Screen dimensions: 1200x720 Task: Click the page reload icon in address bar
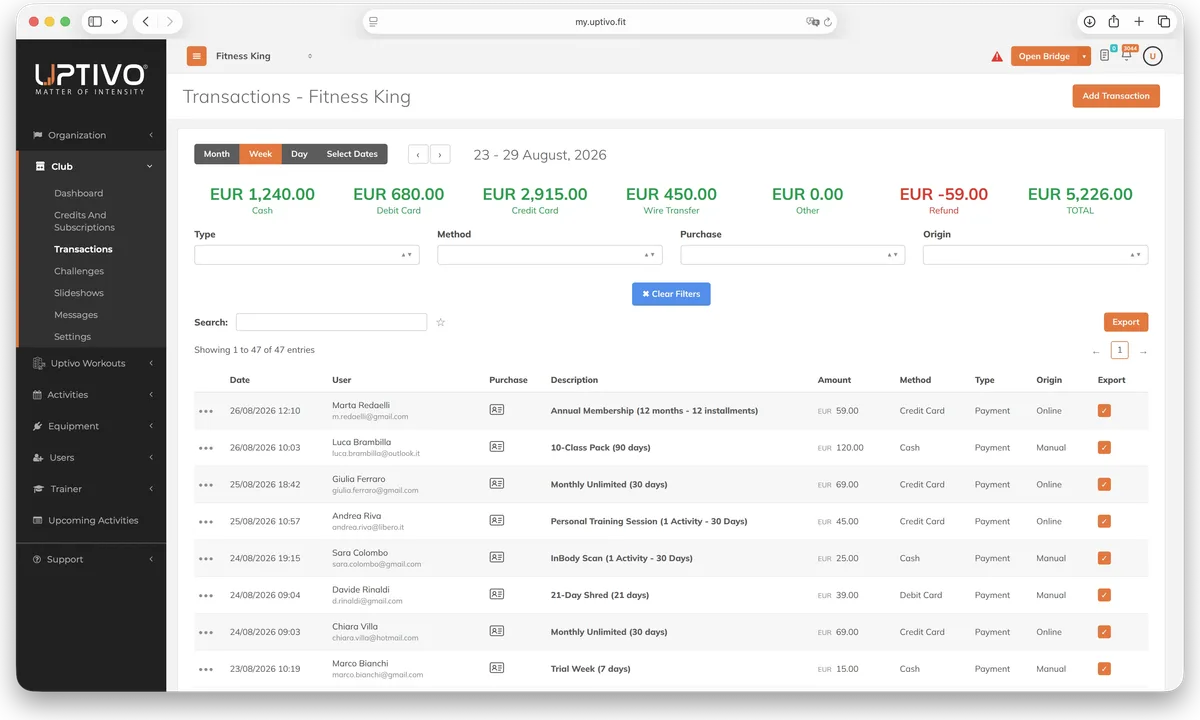click(828, 21)
